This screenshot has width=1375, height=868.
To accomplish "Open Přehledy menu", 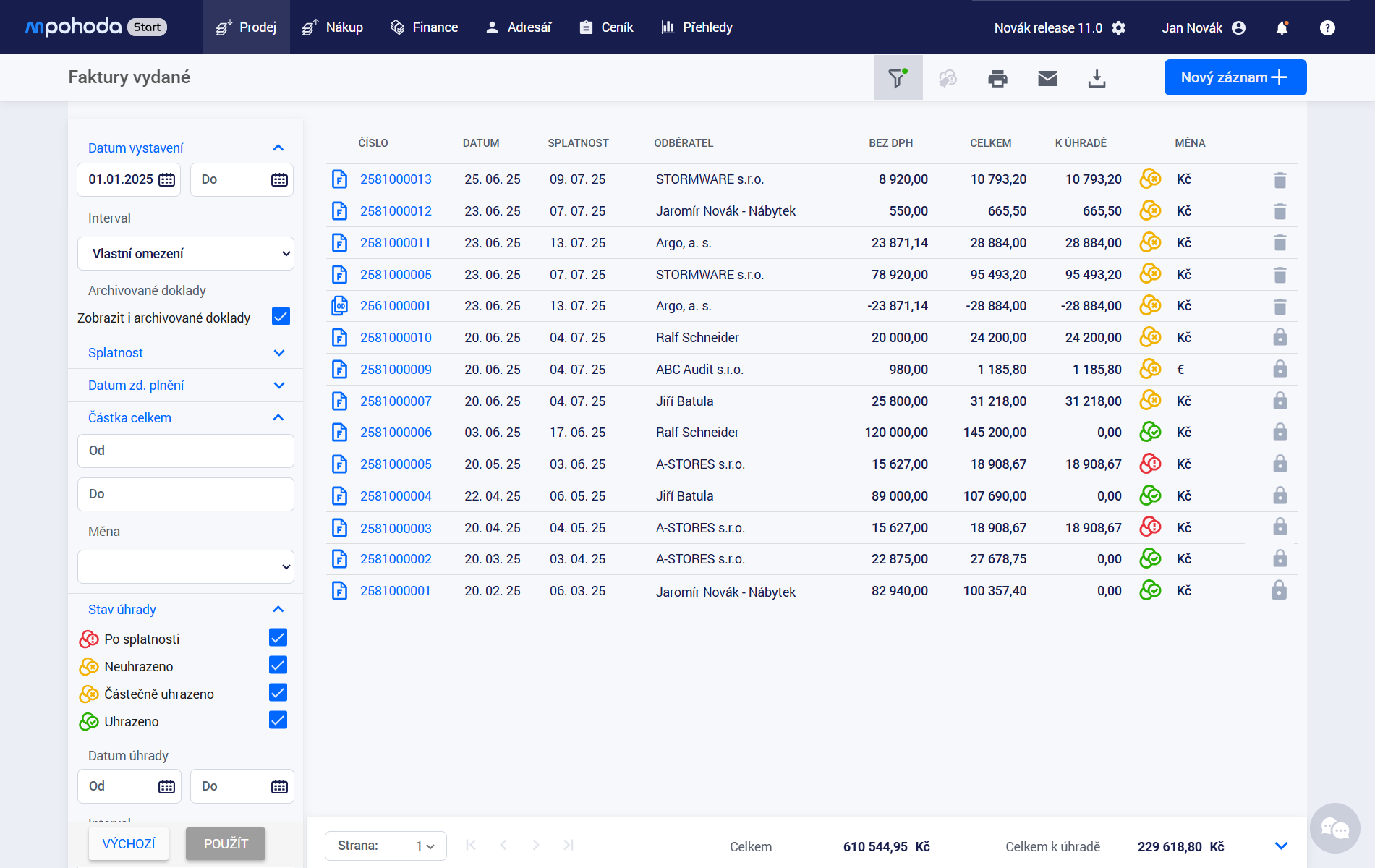I will [x=697, y=27].
